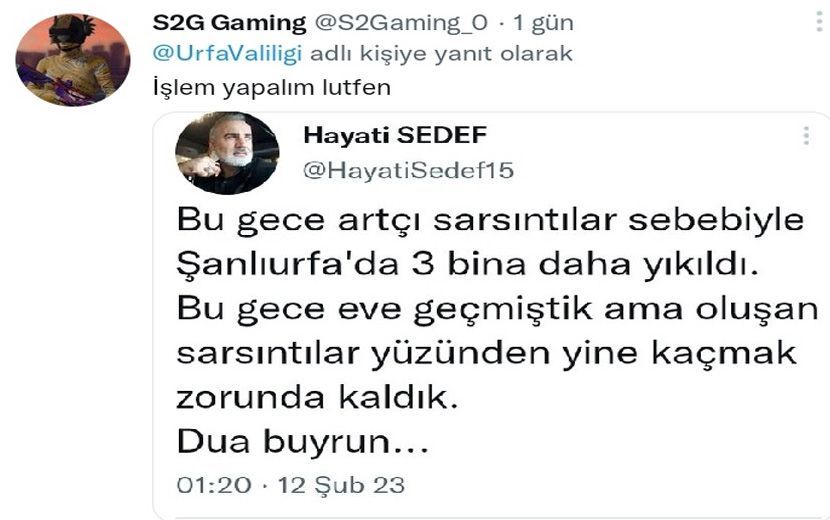Click the 'adlı kişiye yanıt olarak' text

[x=441, y=53]
